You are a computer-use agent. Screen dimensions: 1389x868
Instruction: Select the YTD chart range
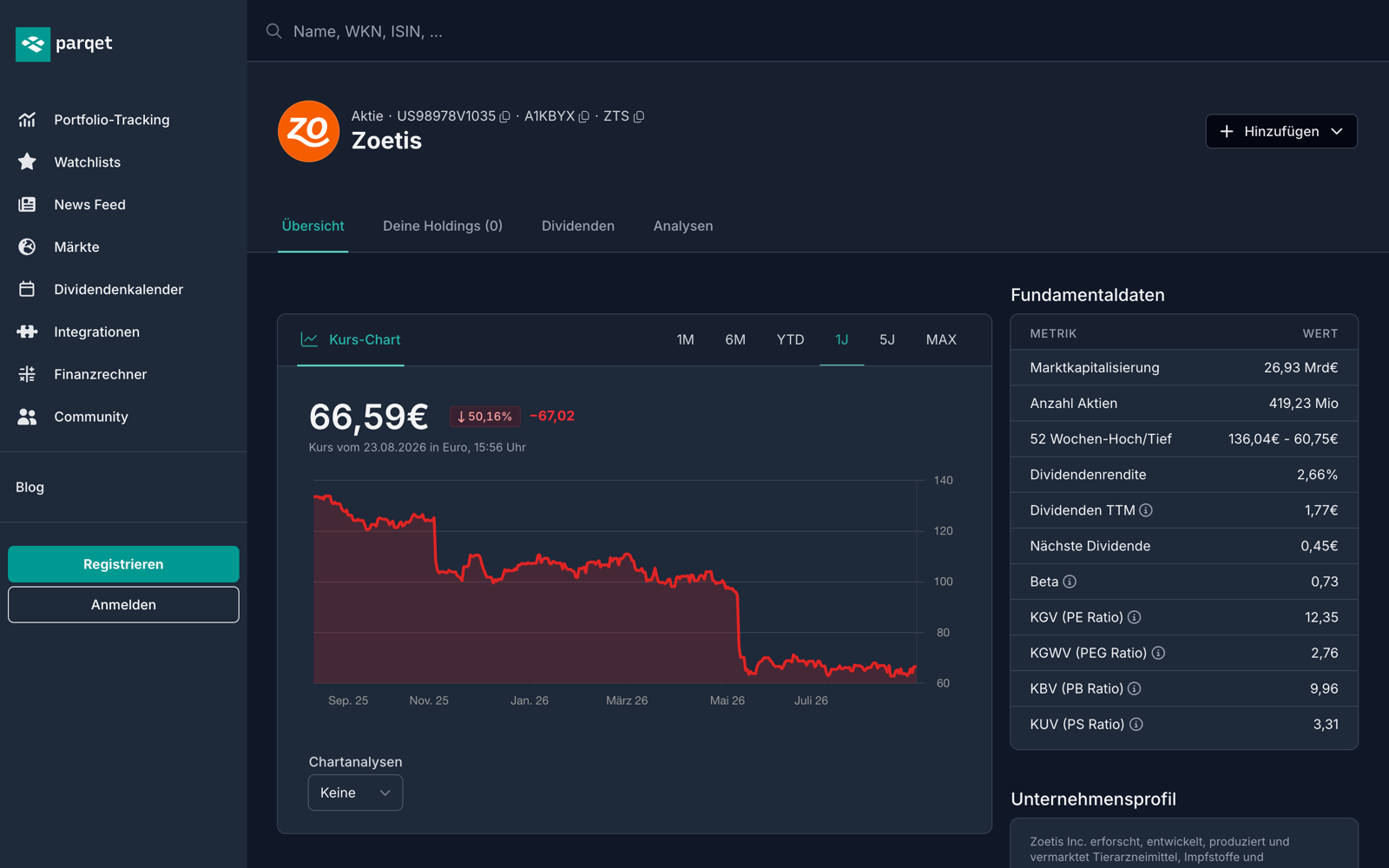click(790, 339)
